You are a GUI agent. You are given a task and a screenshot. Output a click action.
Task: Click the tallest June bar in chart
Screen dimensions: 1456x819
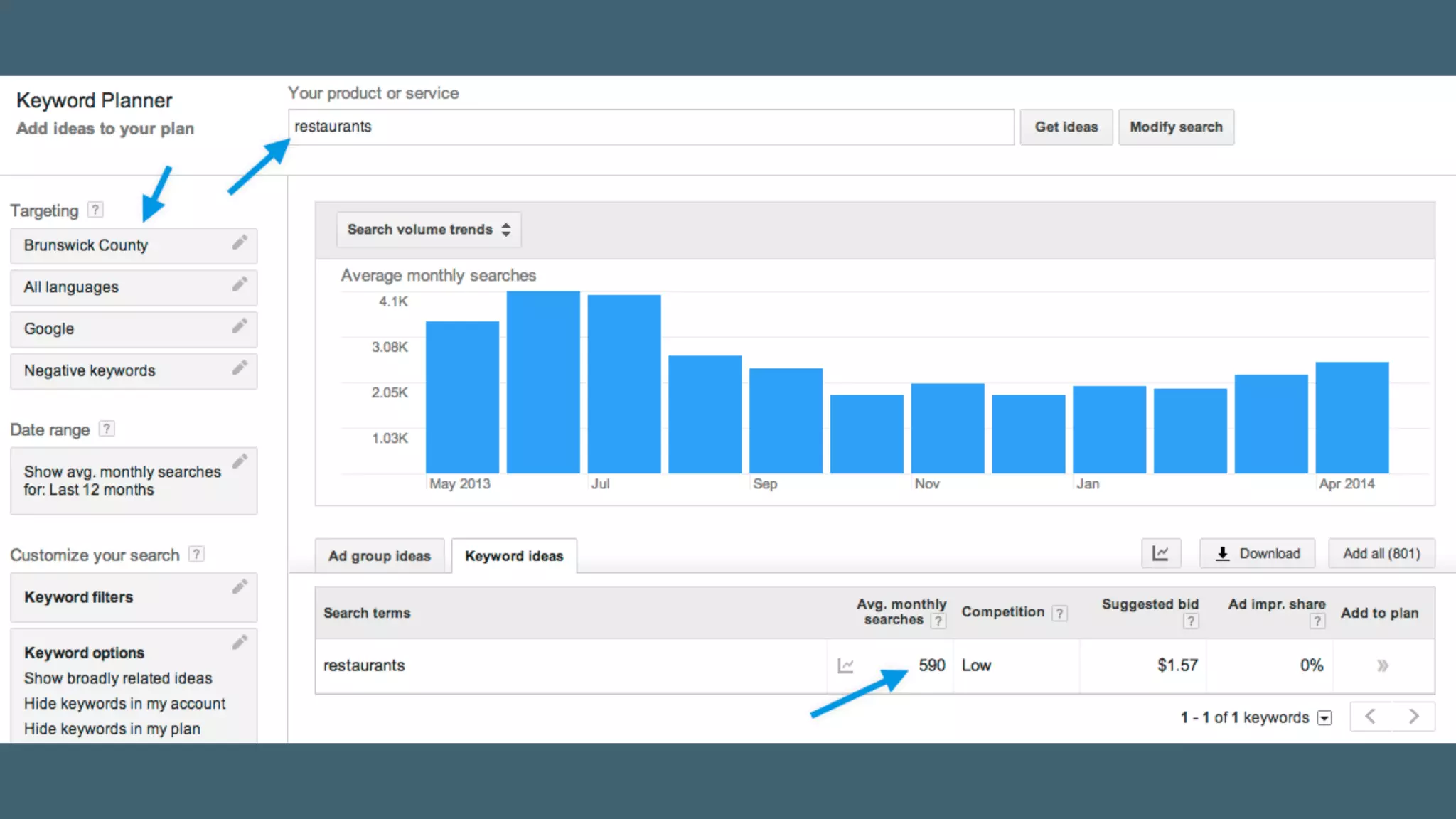pyautogui.click(x=543, y=382)
